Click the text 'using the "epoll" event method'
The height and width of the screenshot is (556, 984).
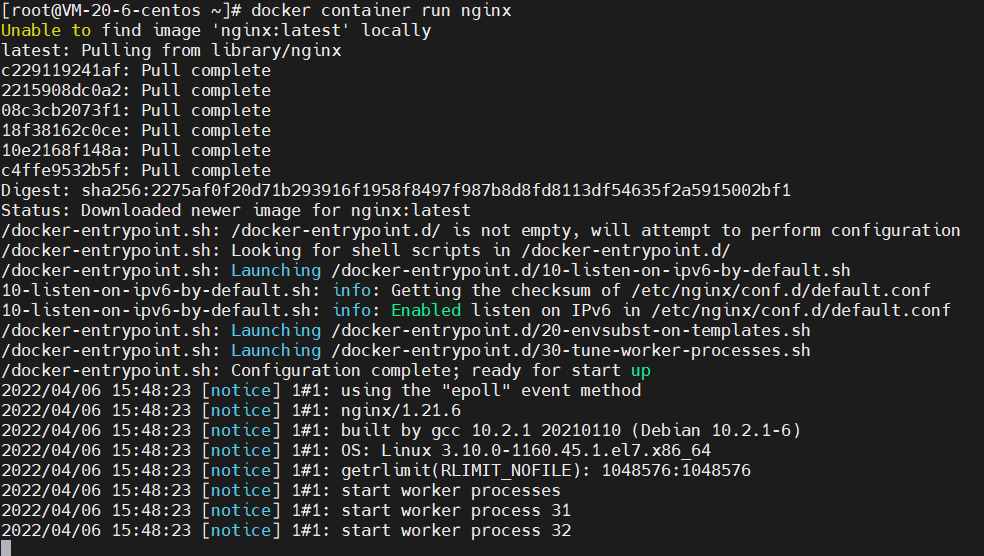491,391
